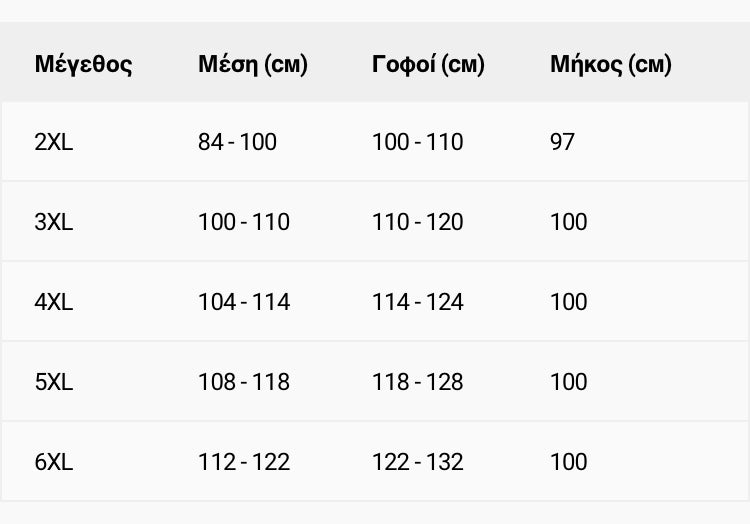Click the Μέση (см) column header

point(253,64)
